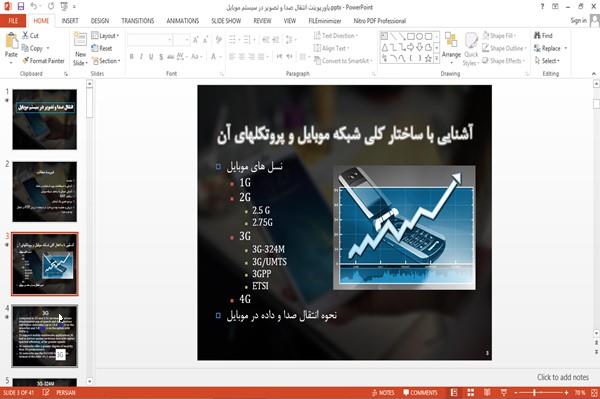Switch to the TRANSITIONS tab

coord(138,21)
